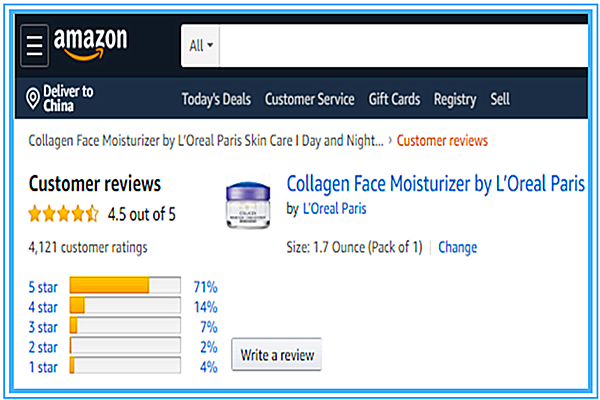
Task: Click the Deliver to location pin icon
Action: pyautogui.click(x=32, y=99)
